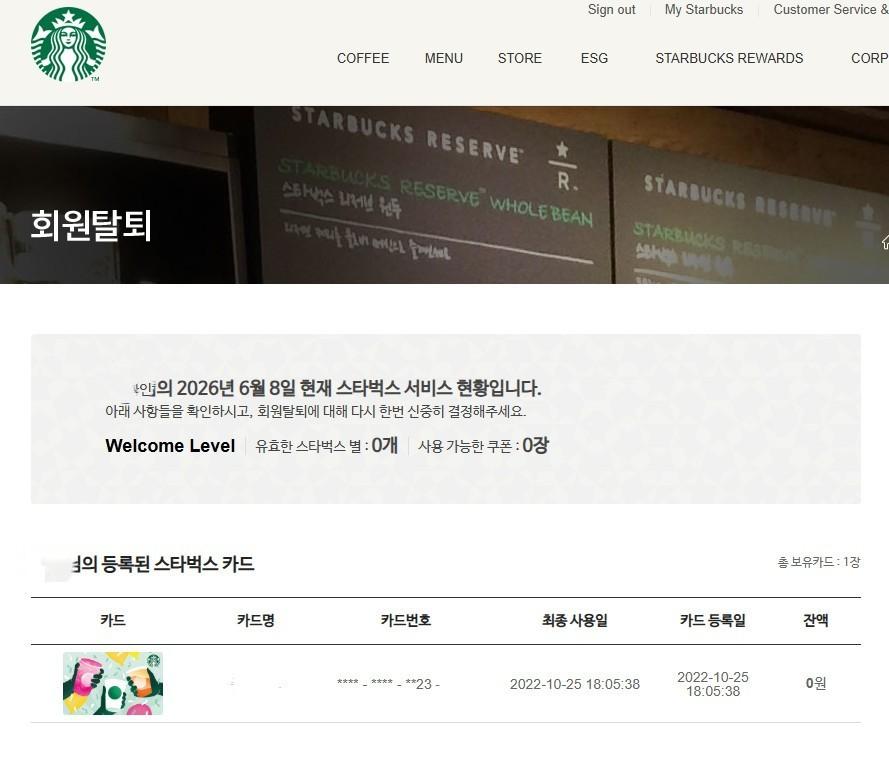Open the MENU navigation item
The width and height of the screenshot is (889, 768).
pos(444,58)
